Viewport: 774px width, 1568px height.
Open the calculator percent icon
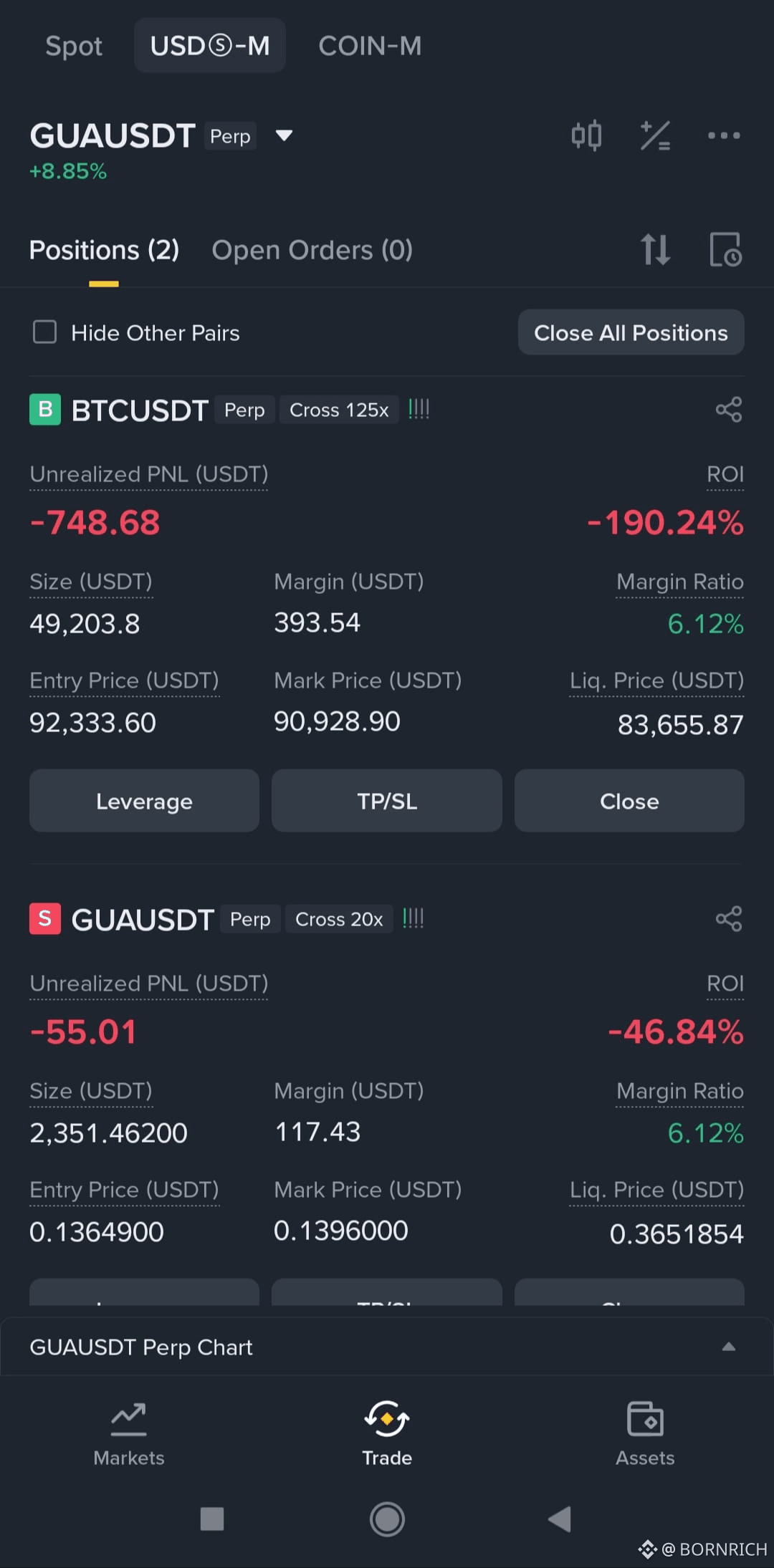pyautogui.click(x=655, y=135)
